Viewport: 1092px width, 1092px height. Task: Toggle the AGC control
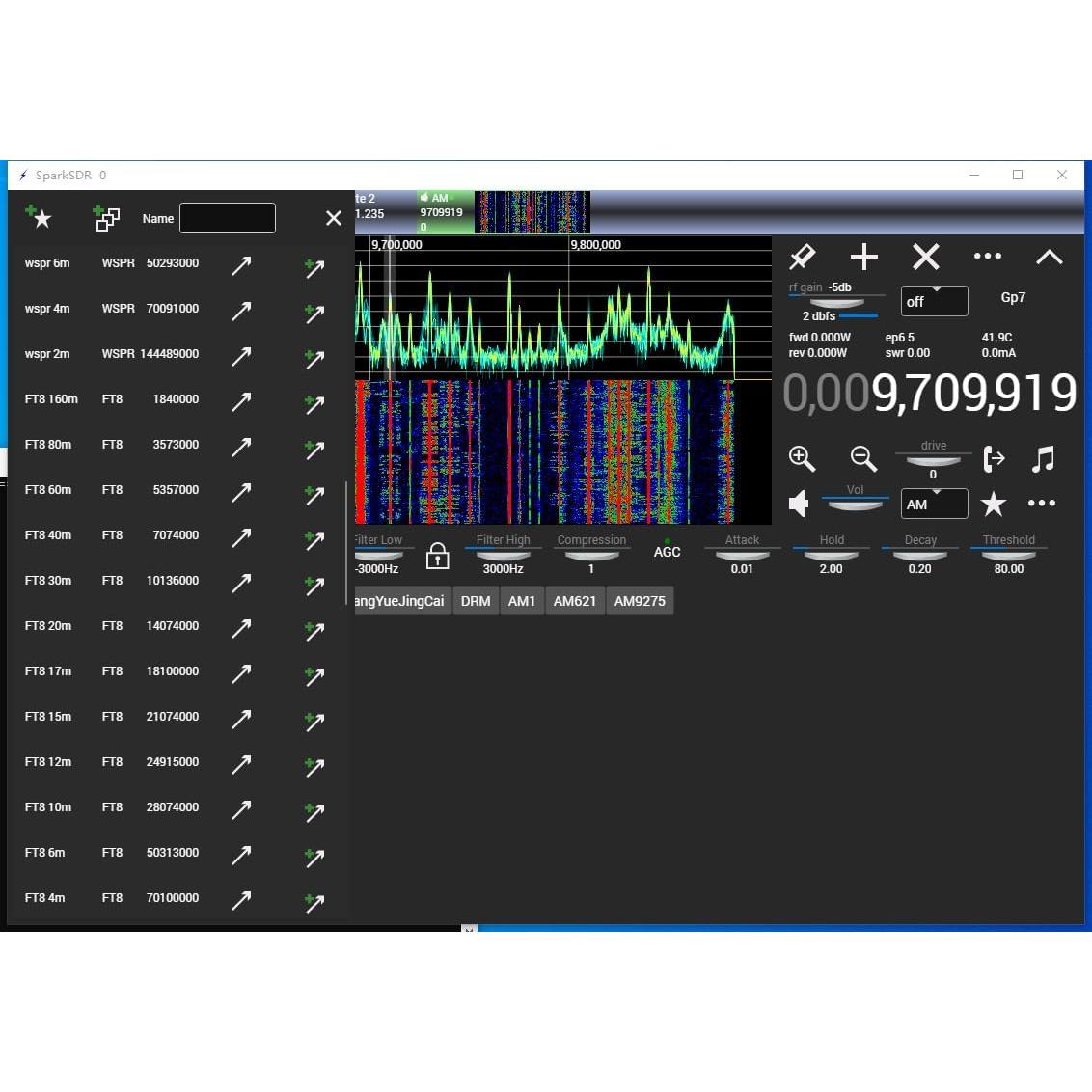(667, 551)
